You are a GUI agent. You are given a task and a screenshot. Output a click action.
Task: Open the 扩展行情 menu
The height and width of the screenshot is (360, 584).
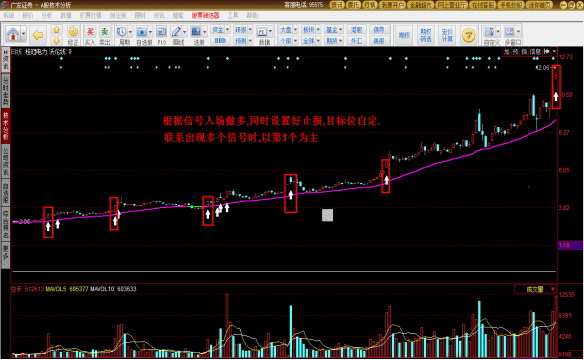point(90,15)
